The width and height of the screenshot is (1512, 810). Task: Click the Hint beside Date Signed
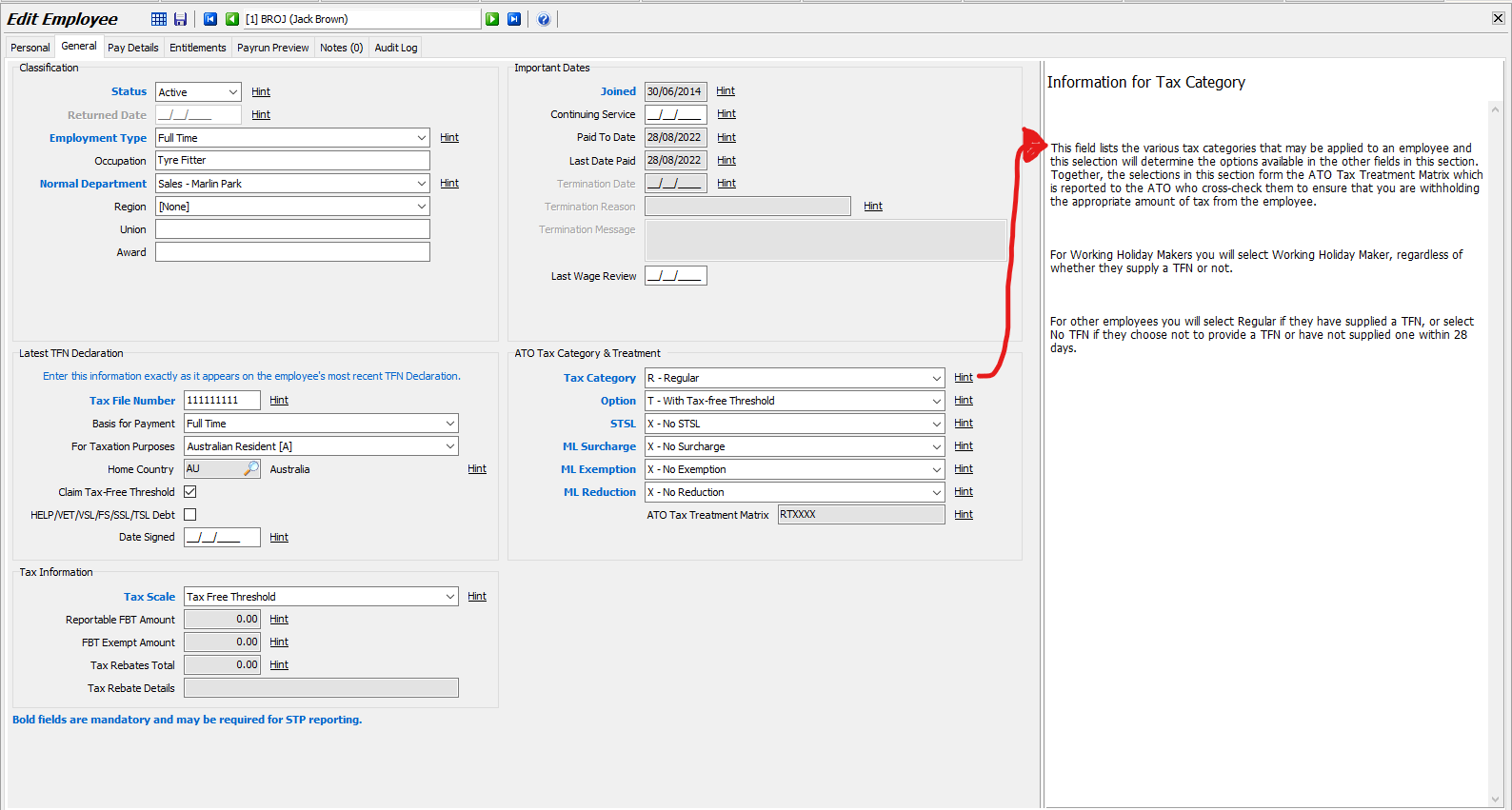coord(279,538)
